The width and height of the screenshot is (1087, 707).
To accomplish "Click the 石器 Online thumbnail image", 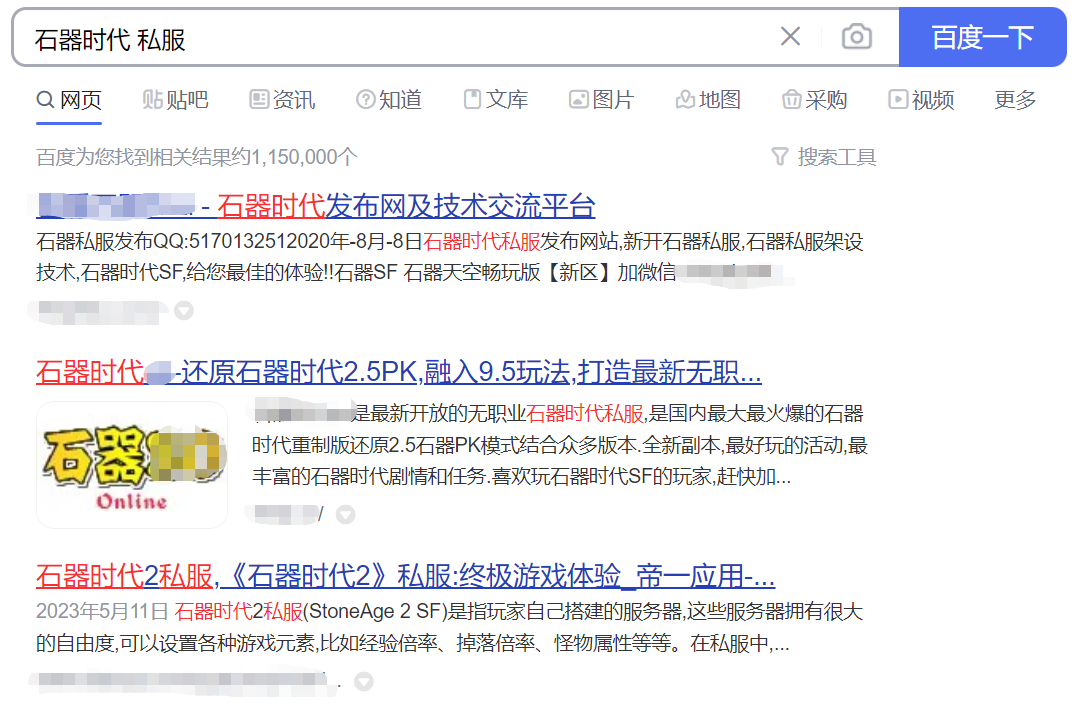I will tap(132, 465).
